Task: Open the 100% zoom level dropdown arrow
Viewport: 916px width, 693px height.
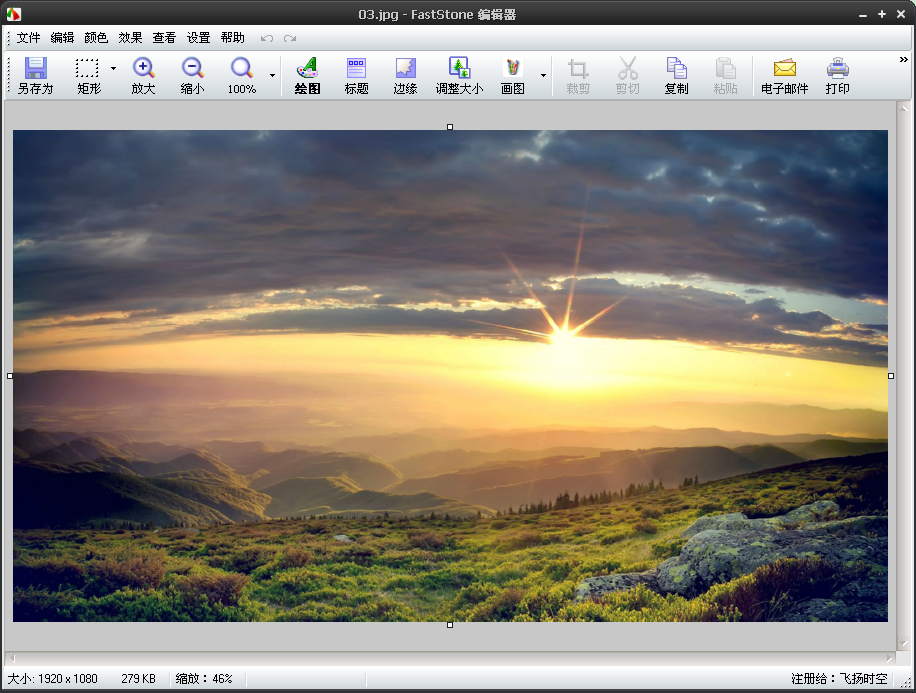Action: (272, 75)
